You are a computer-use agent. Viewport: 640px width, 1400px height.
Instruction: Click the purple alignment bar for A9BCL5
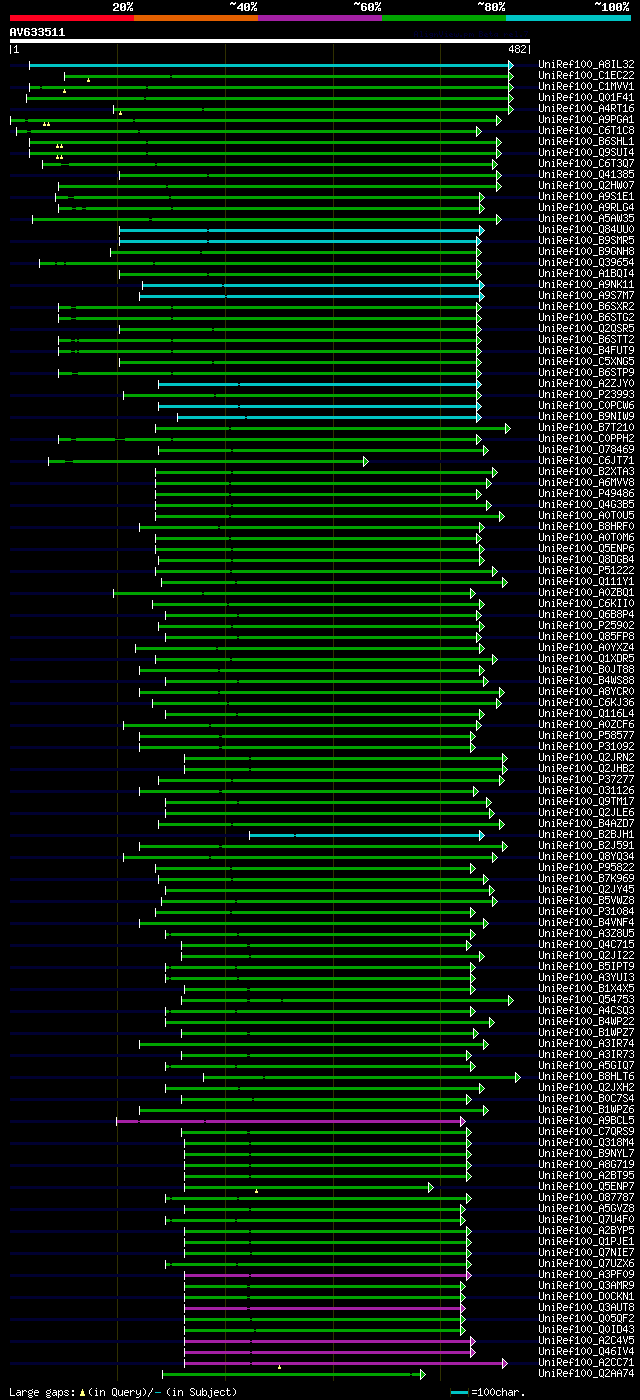291,1121
